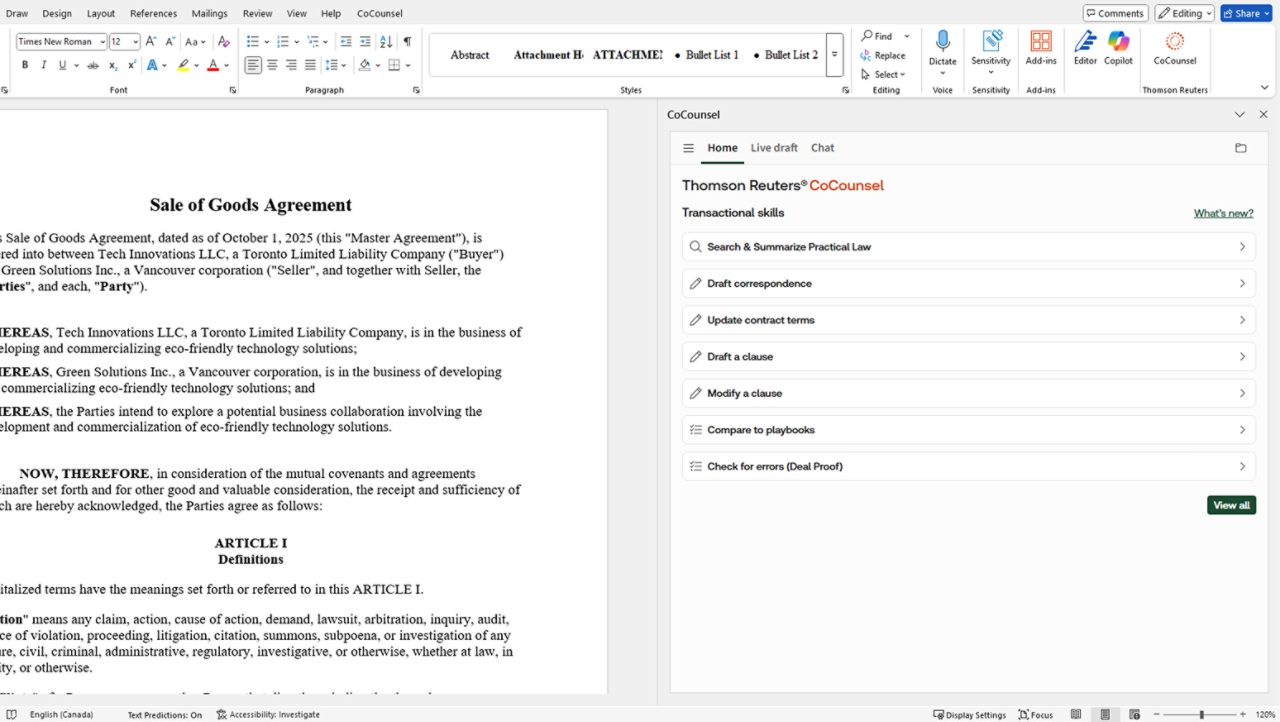The width and height of the screenshot is (1280, 722).
Task: Click the View all button
Action: (1231, 505)
